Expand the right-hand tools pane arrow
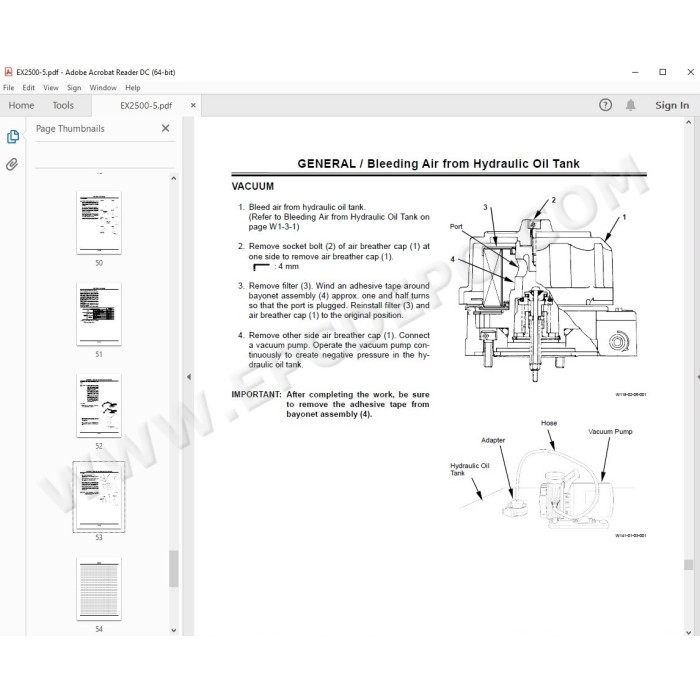Image resolution: width=700 pixels, height=700 pixels. (x=698, y=377)
